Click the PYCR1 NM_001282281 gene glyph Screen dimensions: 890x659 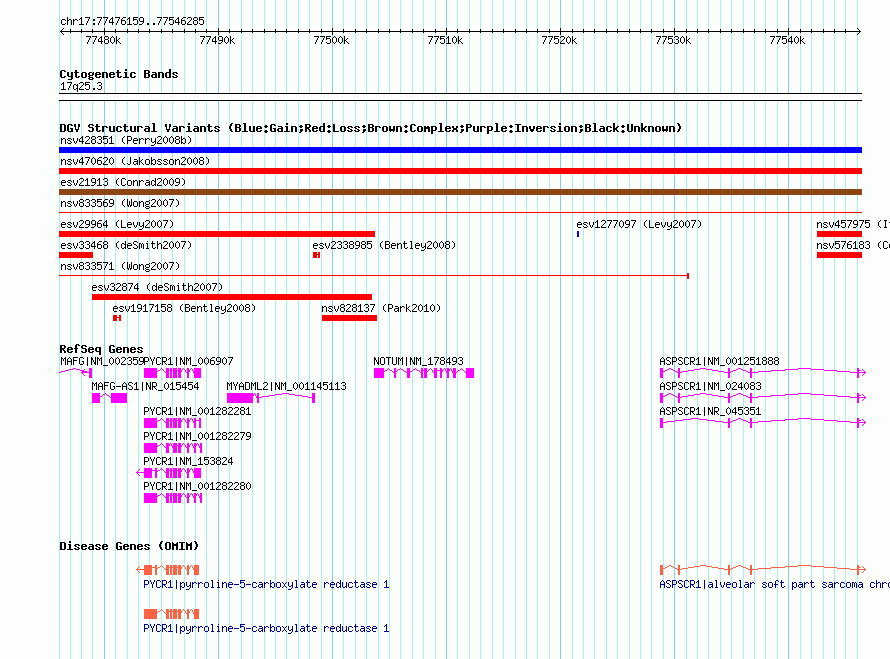pyautogui.click(x=173, y=423)
